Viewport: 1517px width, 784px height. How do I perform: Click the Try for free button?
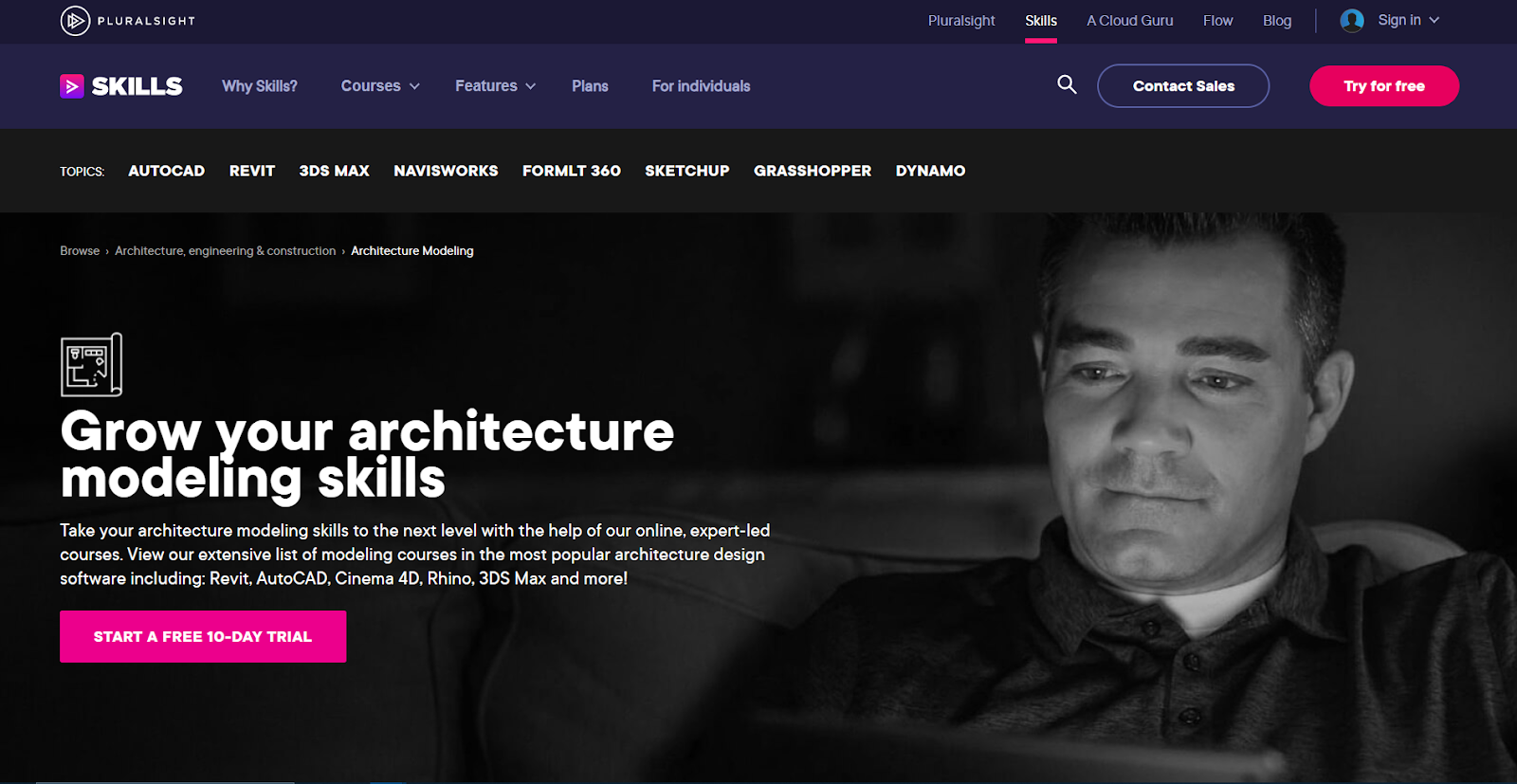pyautogui.click(x=1384, y=85)
